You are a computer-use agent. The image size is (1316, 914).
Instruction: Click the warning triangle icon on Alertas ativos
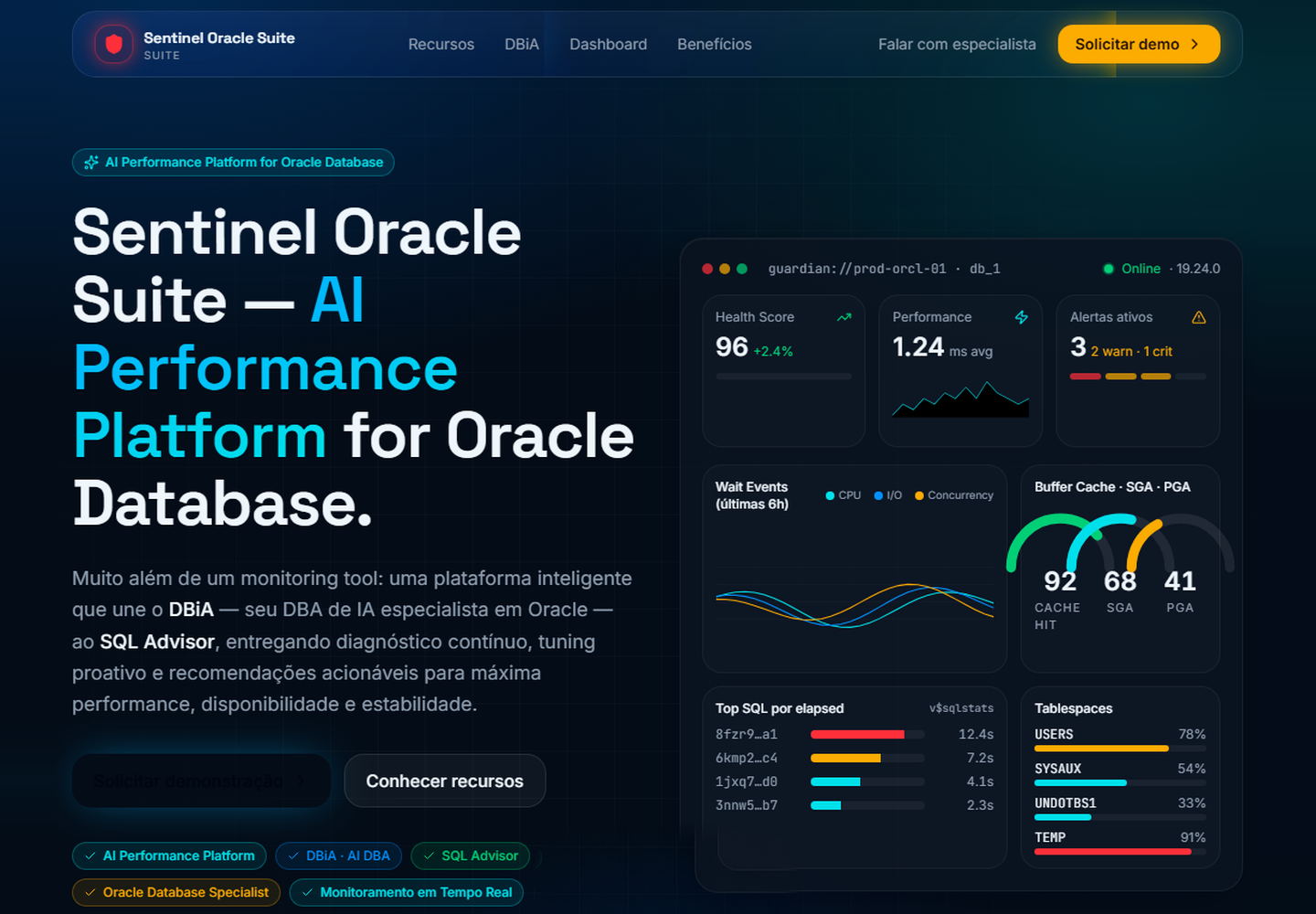coord(1199,317)
